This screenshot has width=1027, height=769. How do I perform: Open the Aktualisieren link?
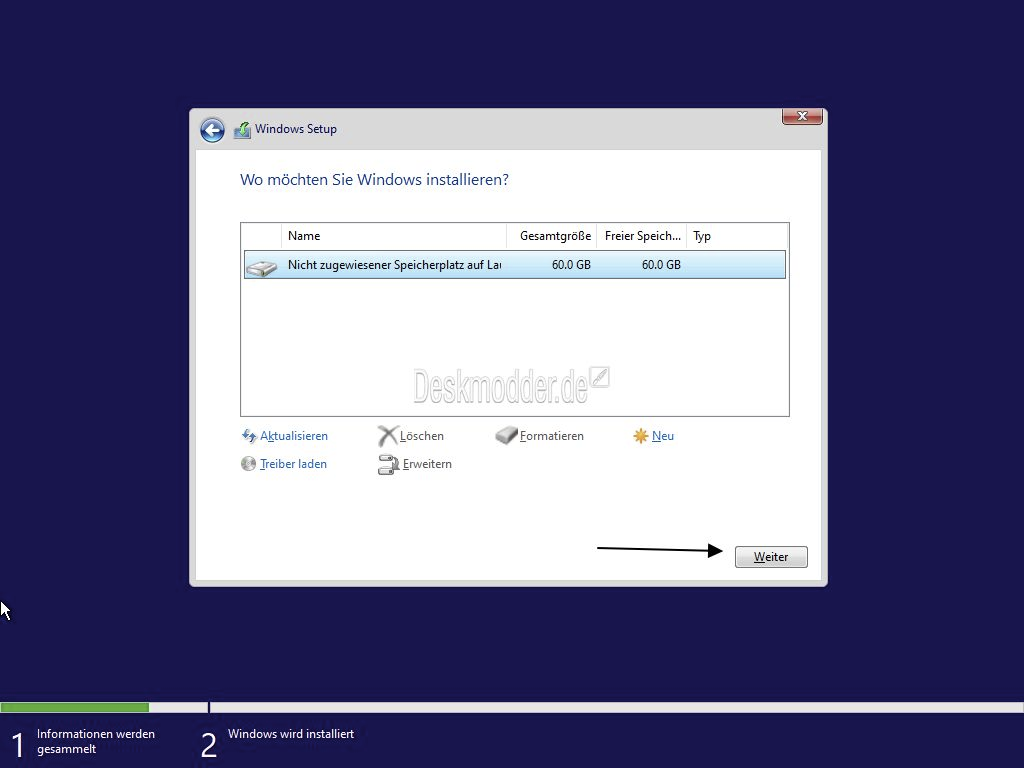tap(293, 436)
